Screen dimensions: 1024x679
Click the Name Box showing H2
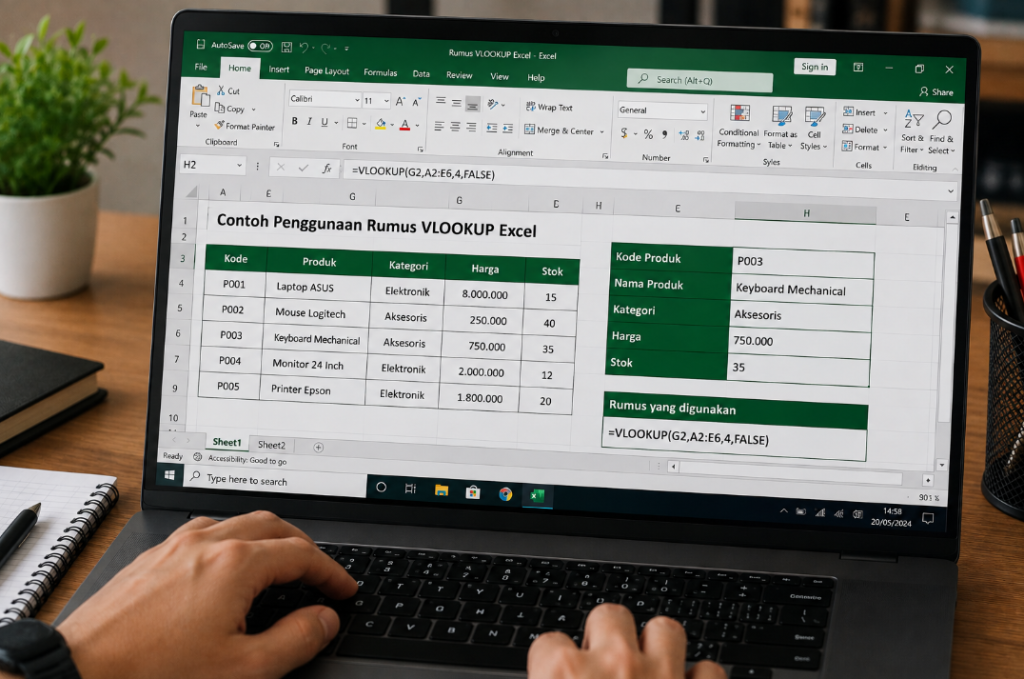(x=213, y=165)
